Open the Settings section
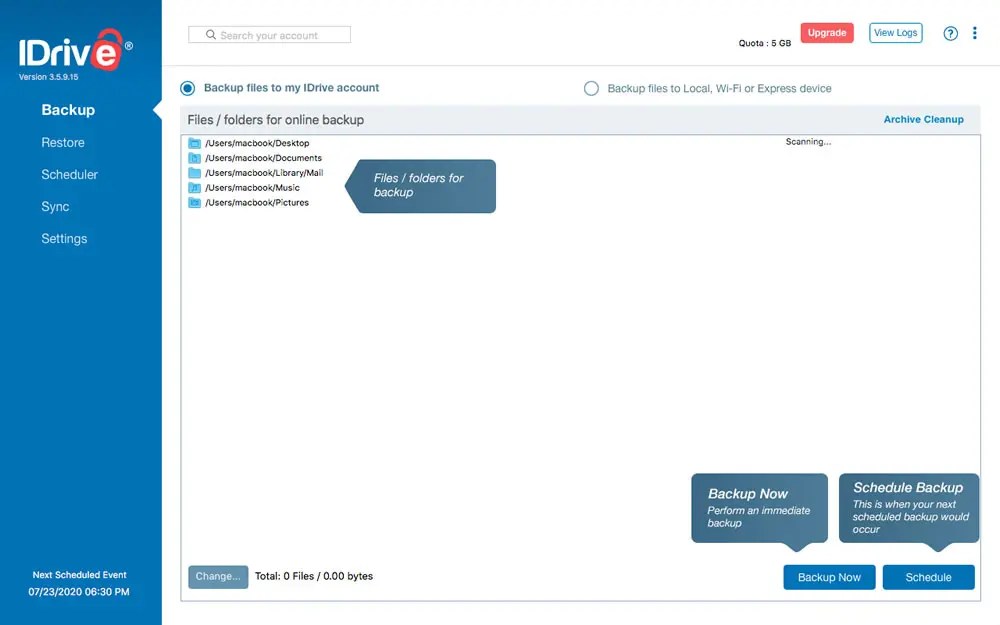This screenshot has width=1000, height=625. click(x=64, y=238)
